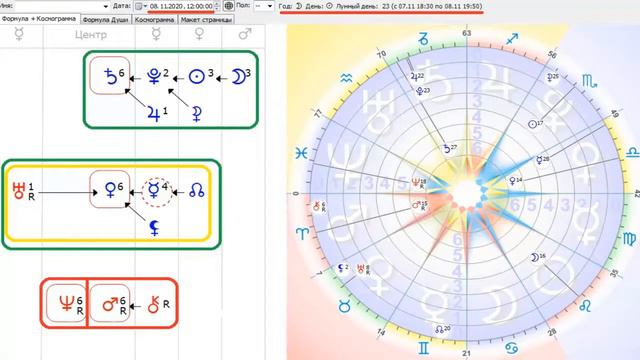The height and width of the screenshot is (360, 640).
Task: Select retrograde Uranus 1 in the formula
Action: tap(23, 191)
